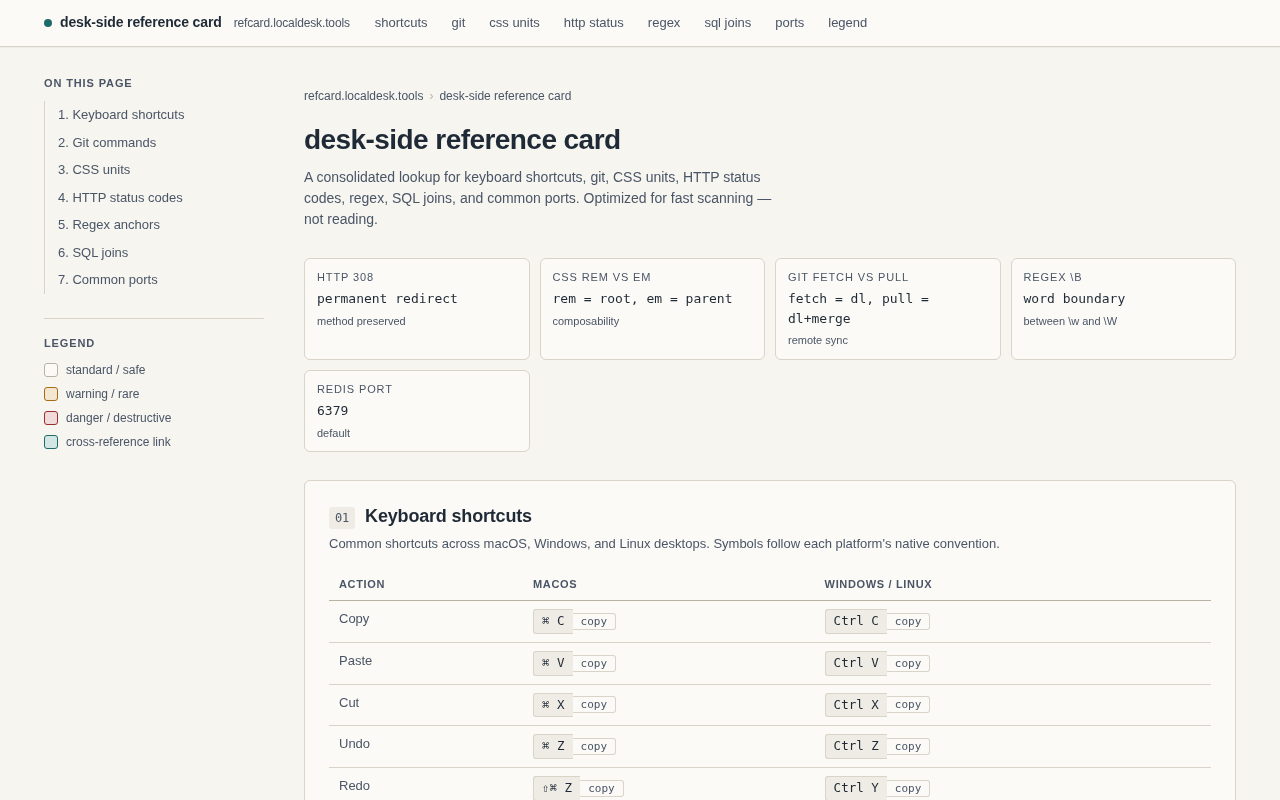Open the GIT FETCH VS PULL card
This screenshot has height=800, width=1280.
(x=888, y=309)
